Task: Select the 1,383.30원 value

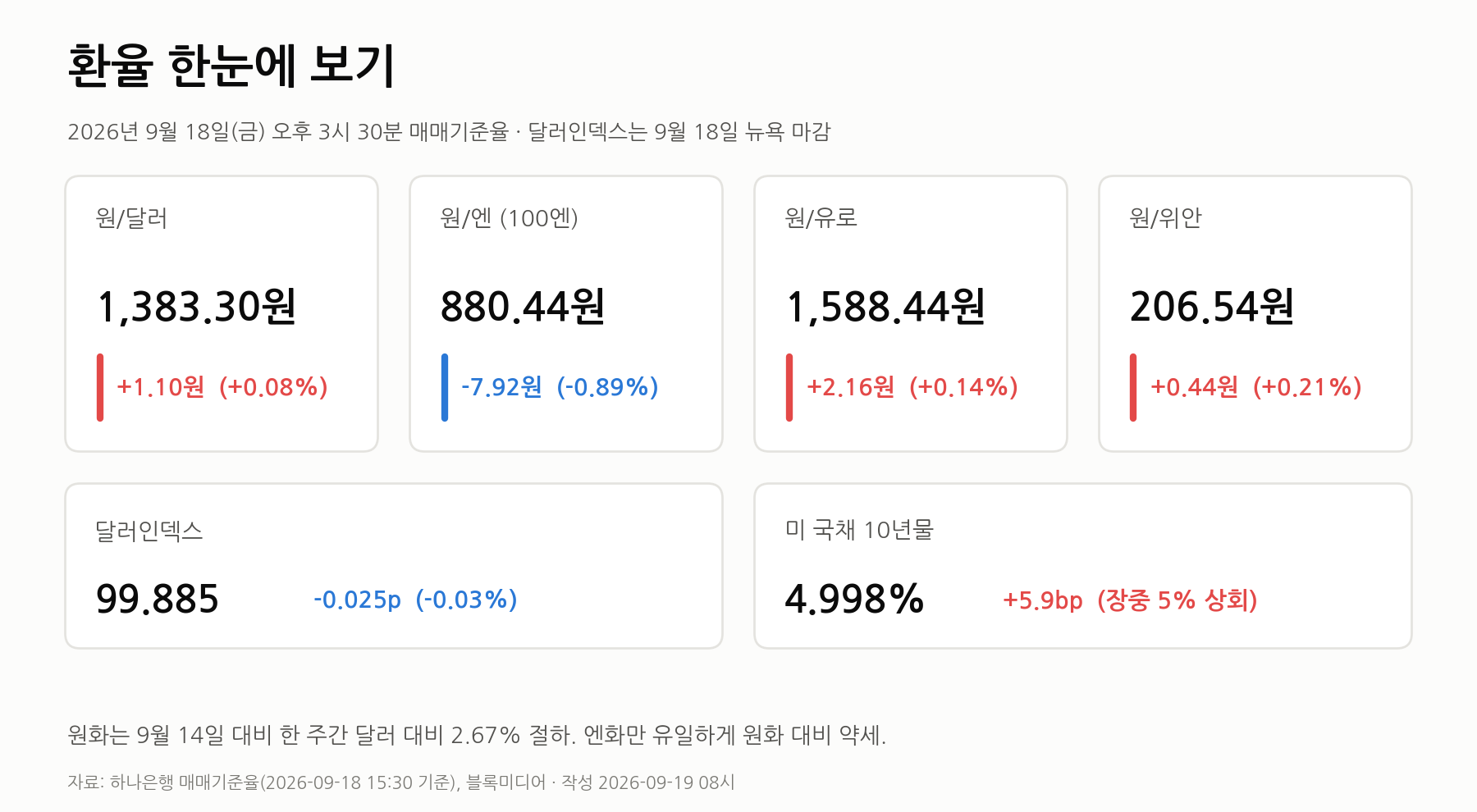Action: pos(196,307)
